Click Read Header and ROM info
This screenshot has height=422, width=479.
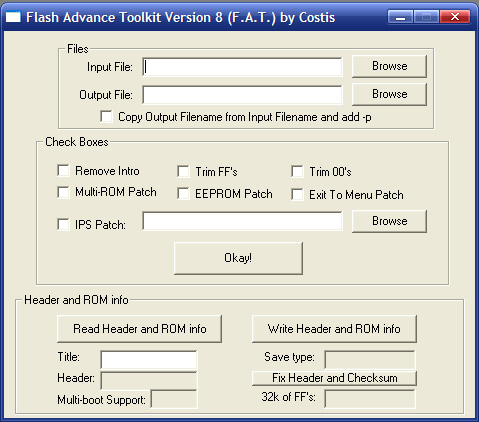139,329
